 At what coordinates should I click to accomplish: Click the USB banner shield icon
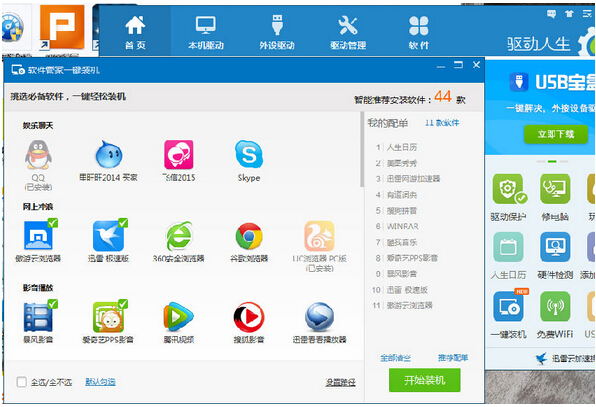[x=519, y=82]
